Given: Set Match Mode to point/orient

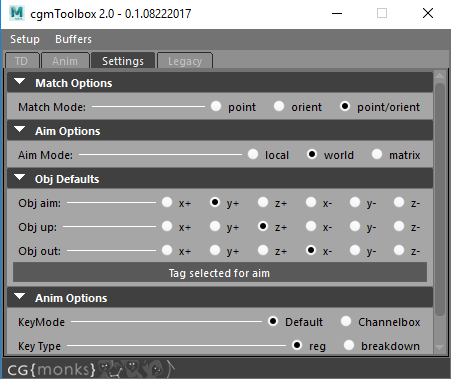Looking at the screenshot, I should click(x=345, y=106).
